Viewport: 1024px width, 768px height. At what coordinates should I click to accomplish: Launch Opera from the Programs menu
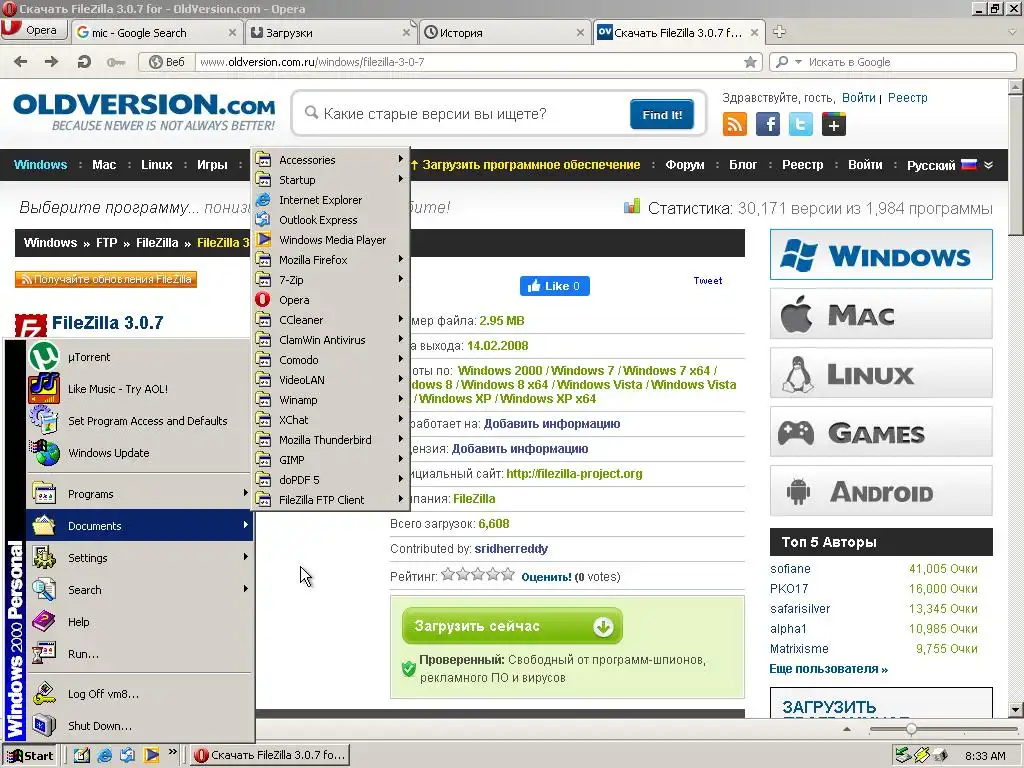pos(330,300)
